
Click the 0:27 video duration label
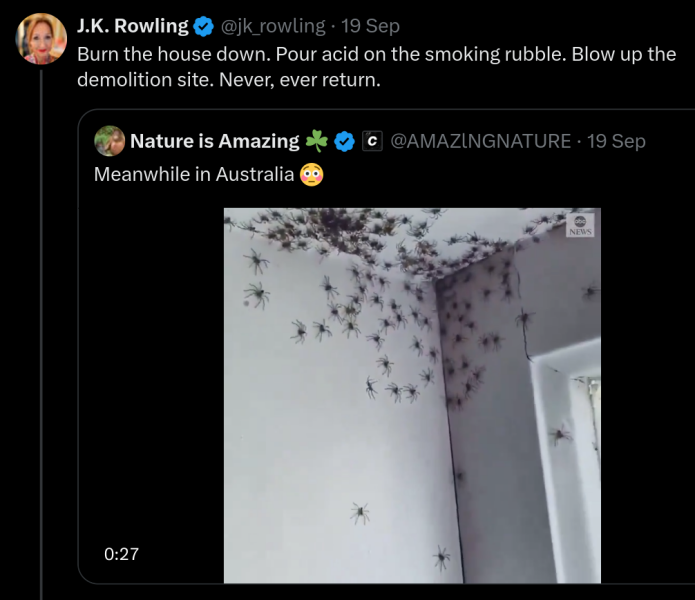pyautogui.click(x=121, y=553)
